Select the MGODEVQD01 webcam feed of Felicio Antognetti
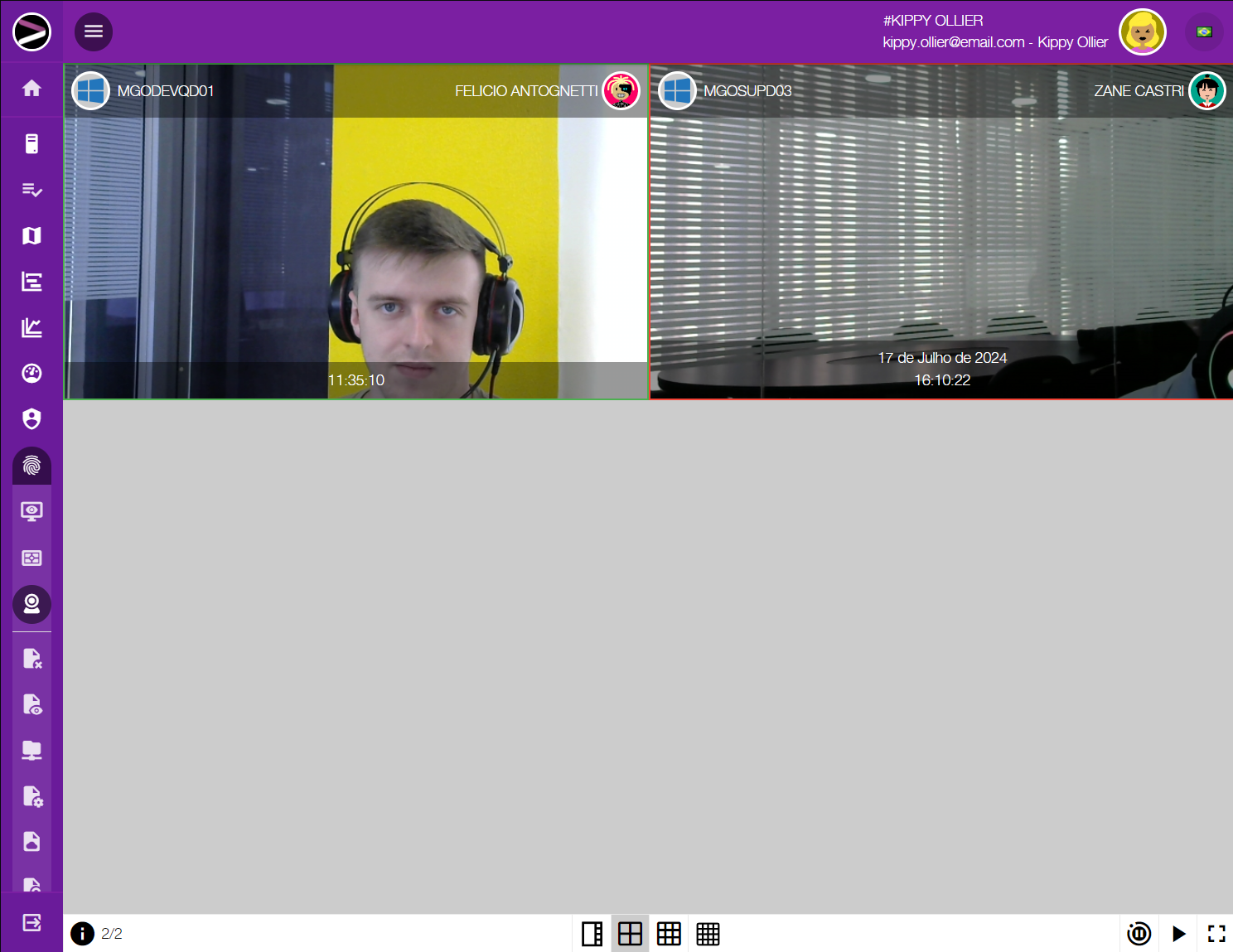The image size is (1233, 952). pyautogui.click(x=356, y=249)
